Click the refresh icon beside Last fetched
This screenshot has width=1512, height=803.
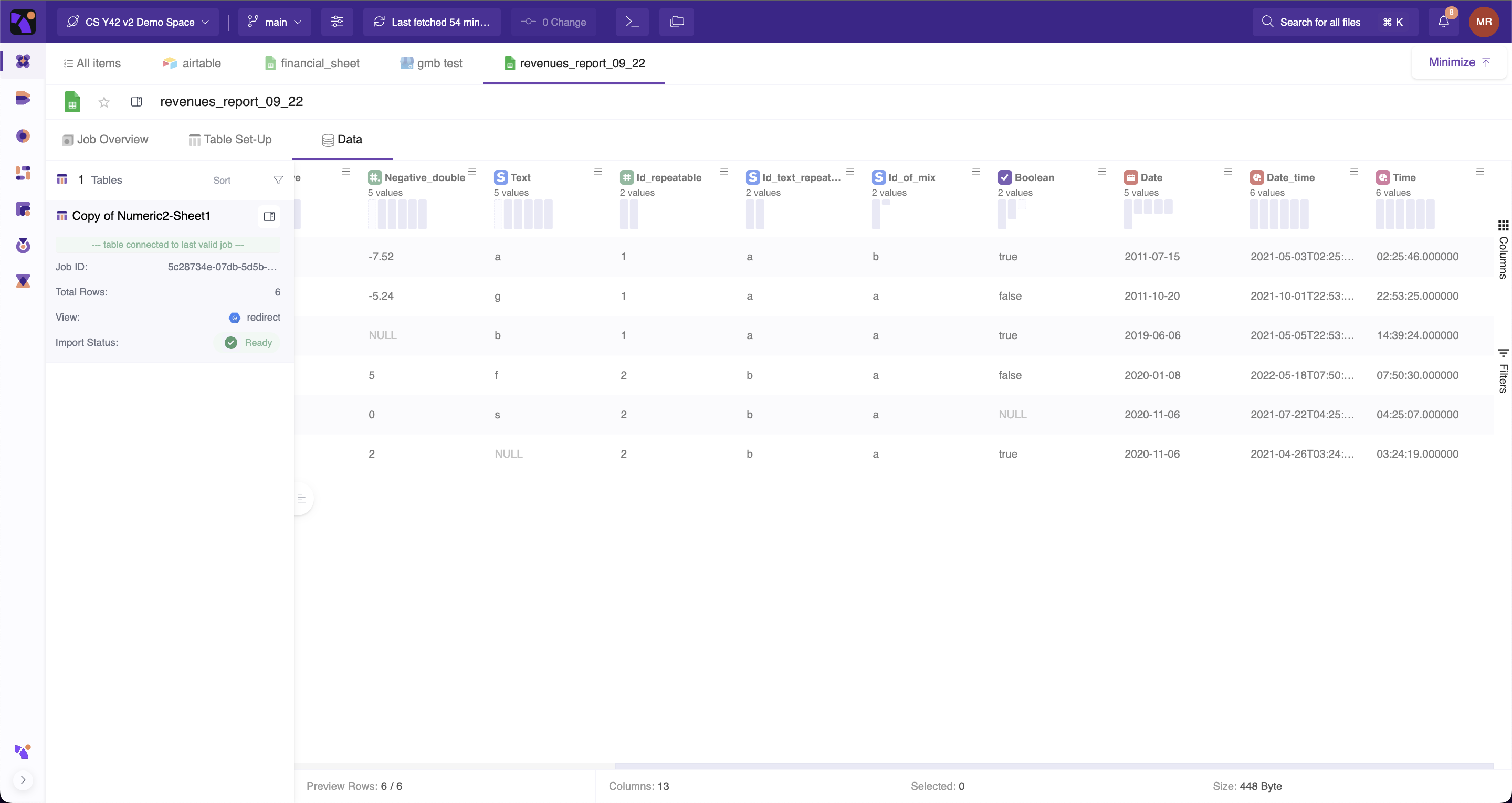pos(379,22)
